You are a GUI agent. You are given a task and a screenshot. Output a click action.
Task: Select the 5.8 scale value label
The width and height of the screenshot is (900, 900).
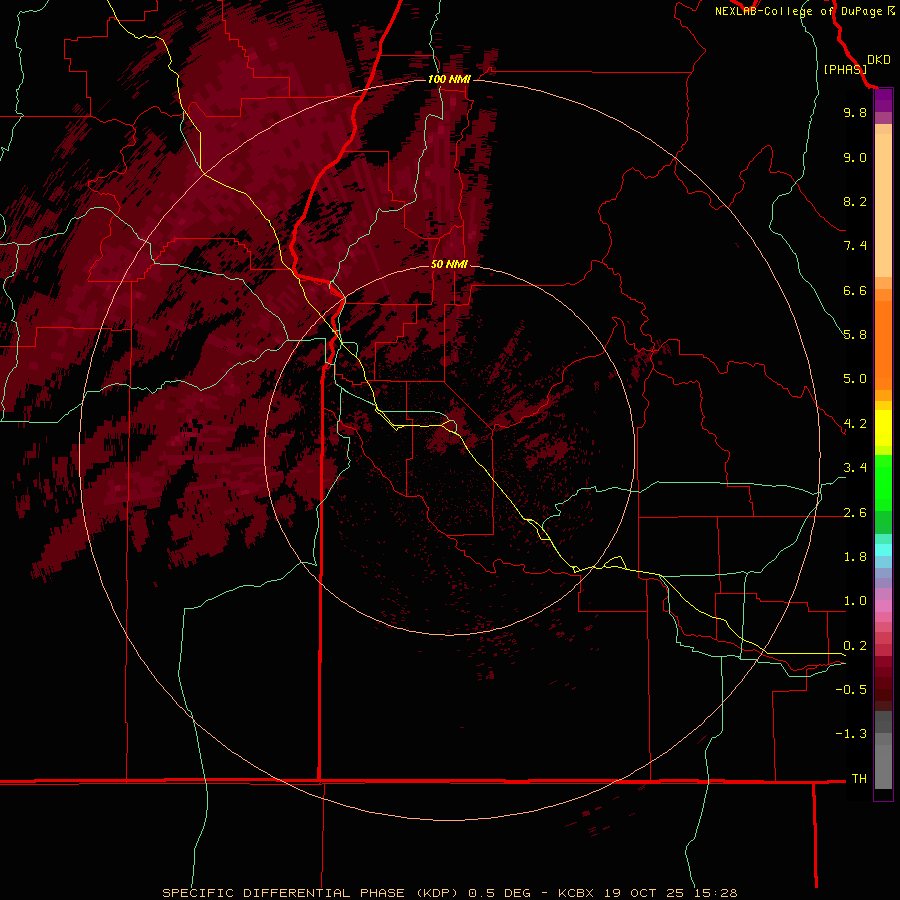pyautogui.click(x=855, y=335)
